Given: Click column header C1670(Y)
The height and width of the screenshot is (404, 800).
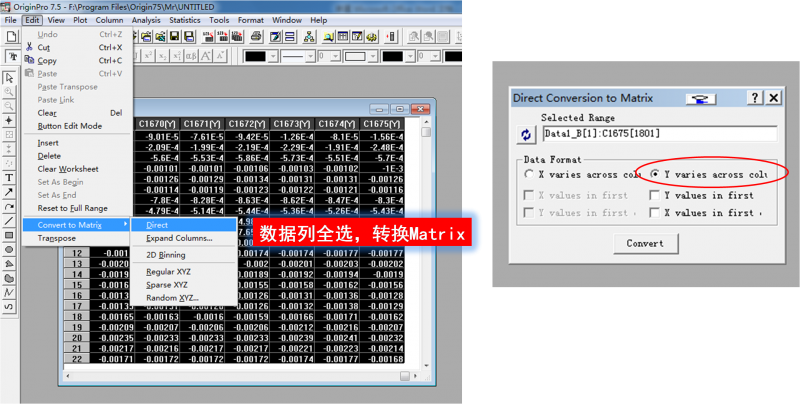Looking at the screenshot, I should (158, 124).
